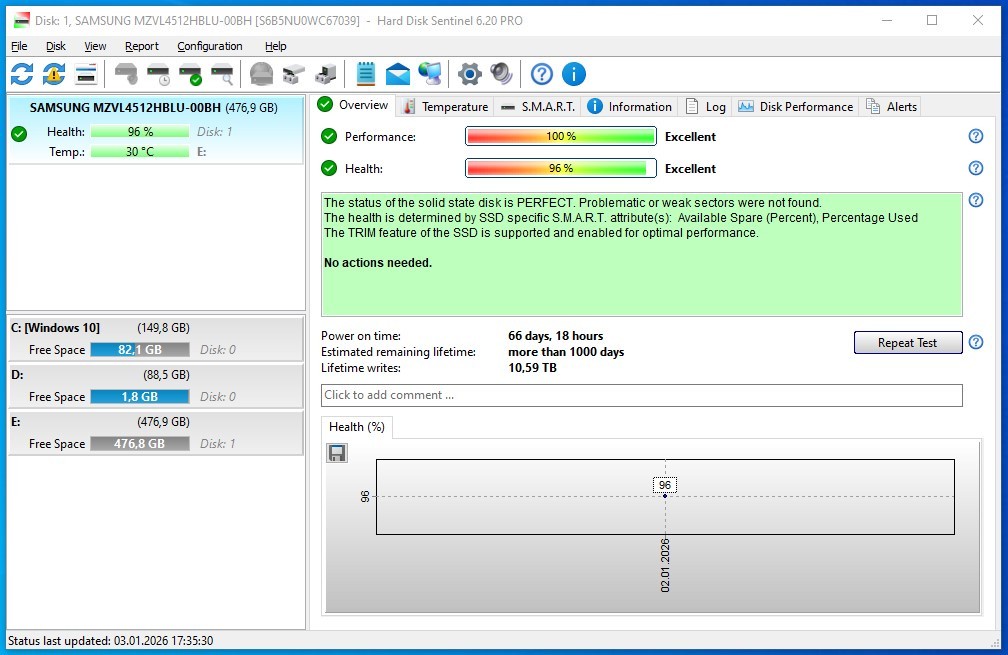Open the File menu
The image size is (1008, 655).
tap(19, 46)
